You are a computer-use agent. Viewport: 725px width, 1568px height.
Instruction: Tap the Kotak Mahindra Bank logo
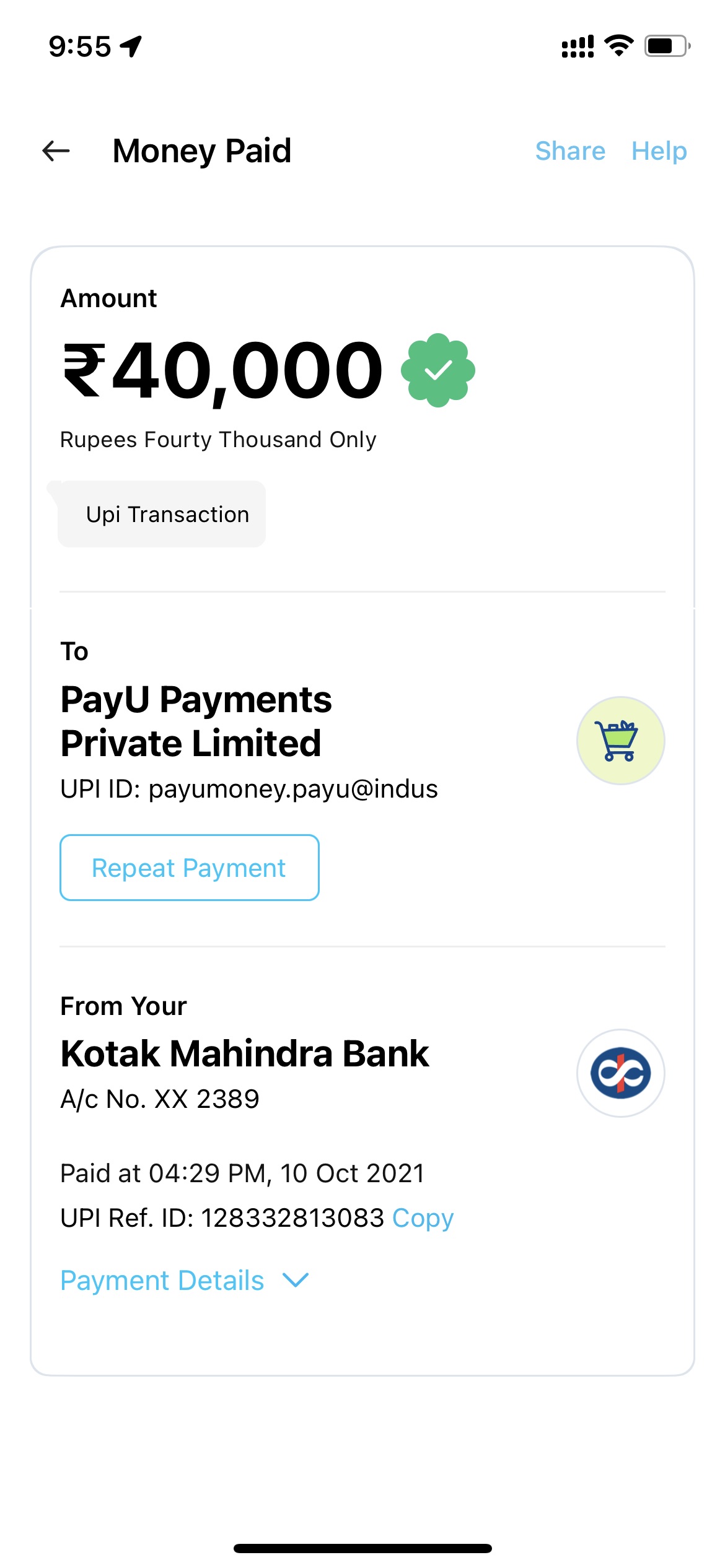tap(620, 1073)
